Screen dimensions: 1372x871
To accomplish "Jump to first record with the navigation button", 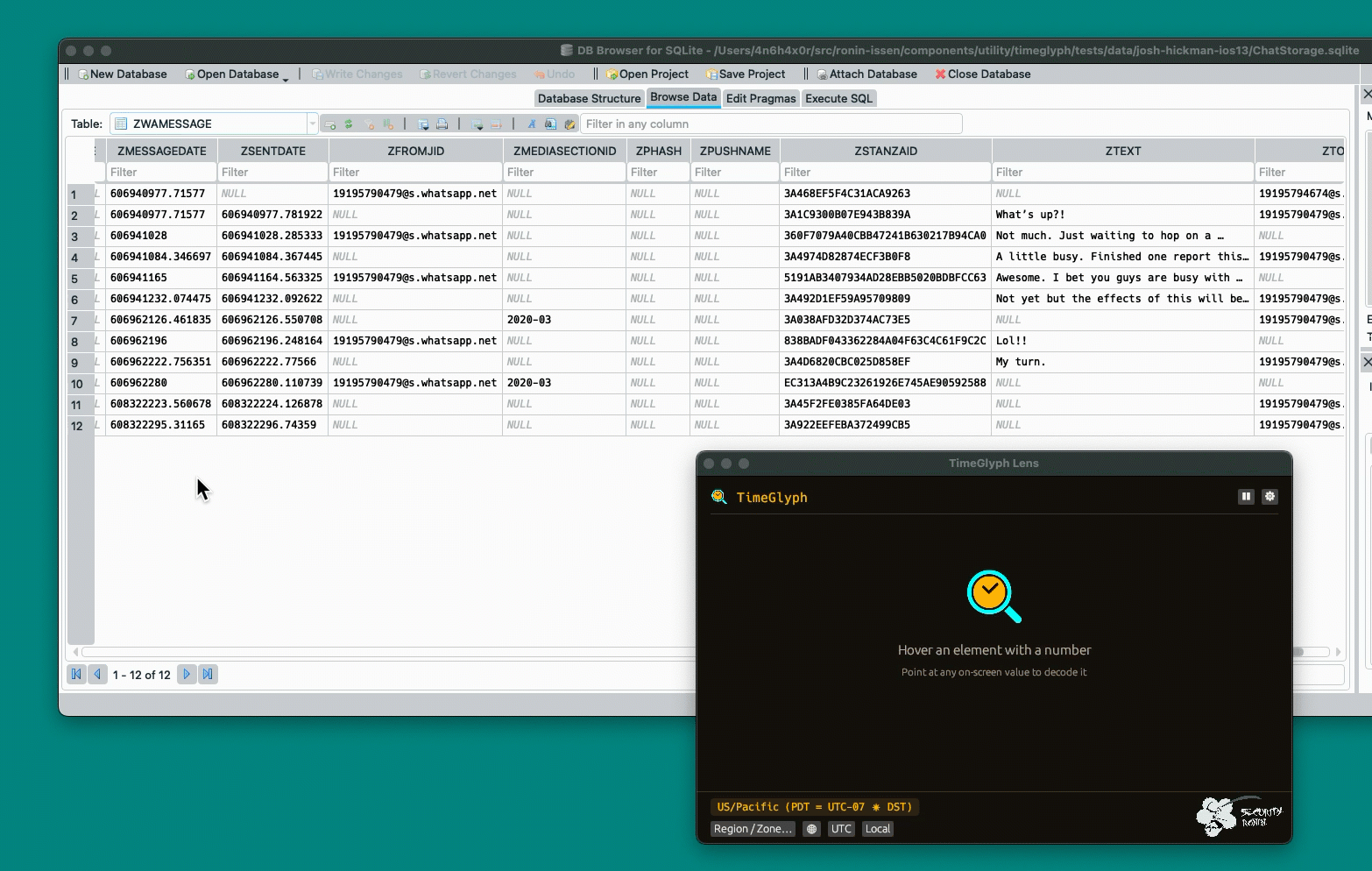I will click(76, 675).
